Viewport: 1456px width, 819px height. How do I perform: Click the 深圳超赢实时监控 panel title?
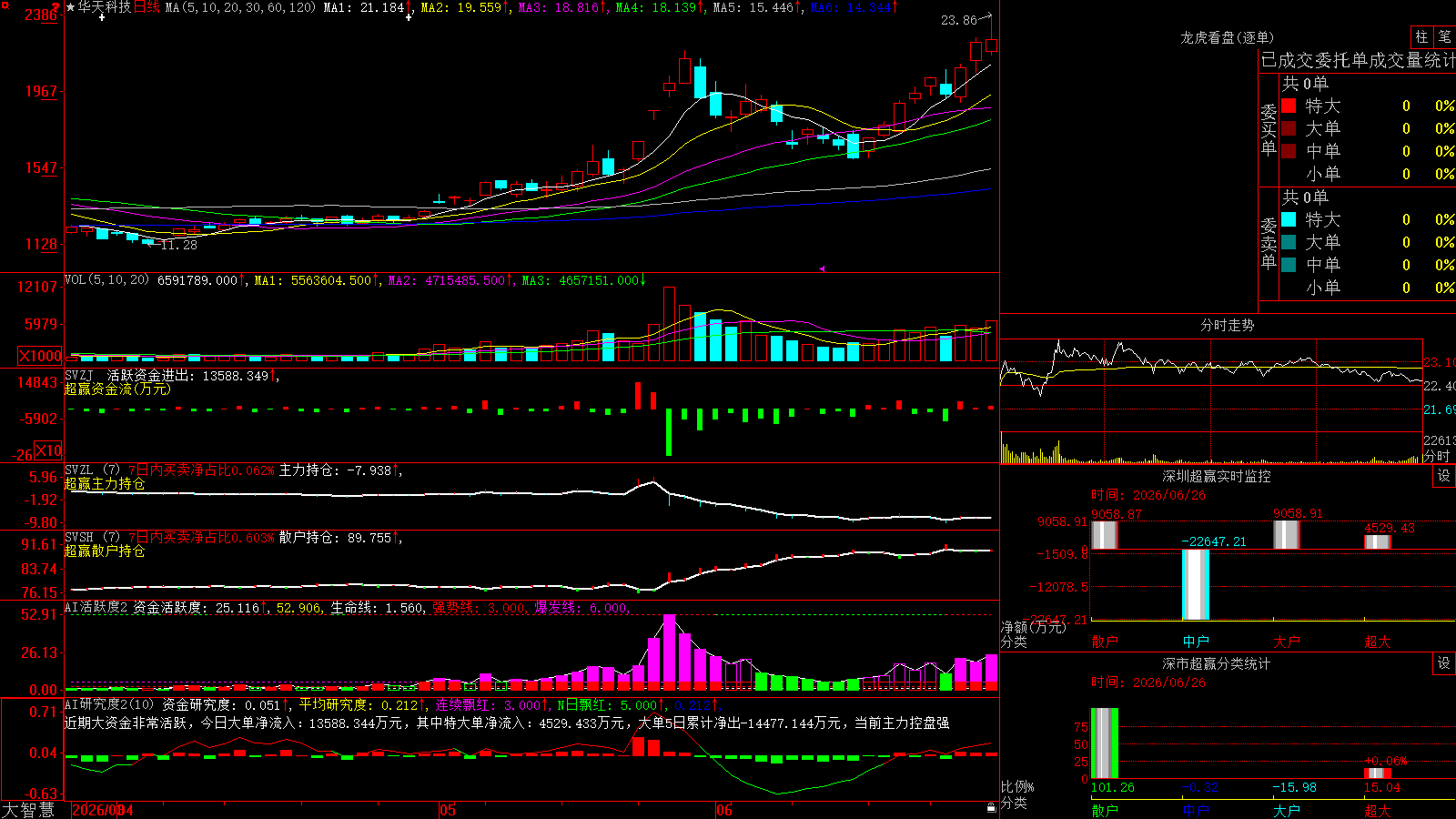pyautogui.click(x=1217, y=476)
